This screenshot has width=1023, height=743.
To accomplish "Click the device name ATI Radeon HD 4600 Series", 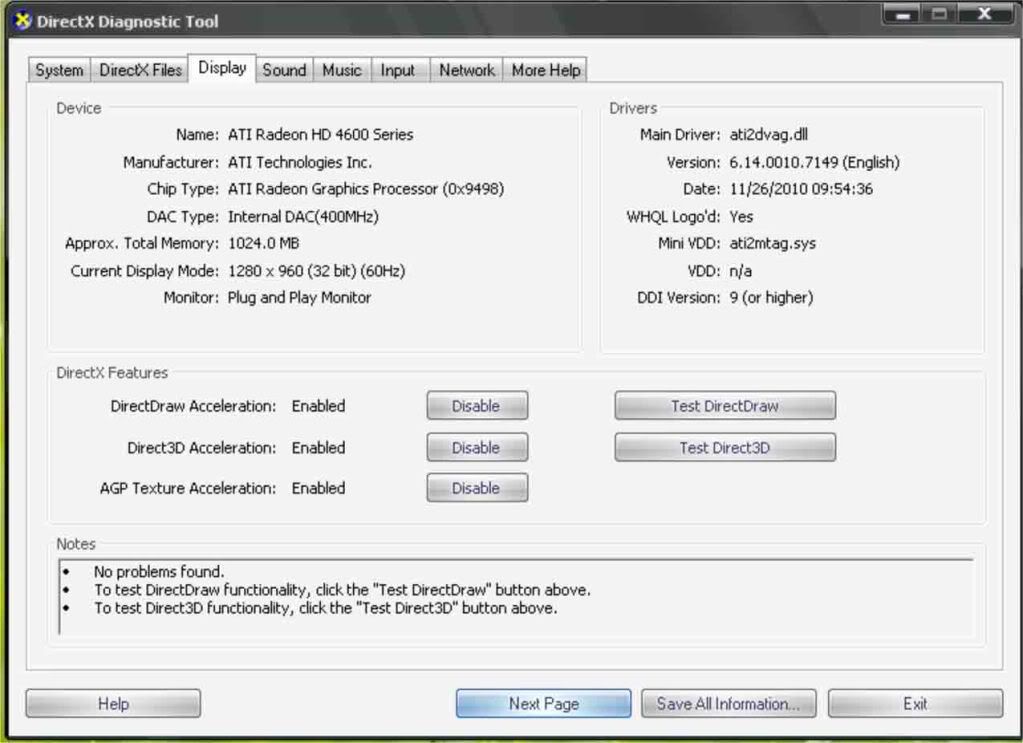I will pos(320,134).
